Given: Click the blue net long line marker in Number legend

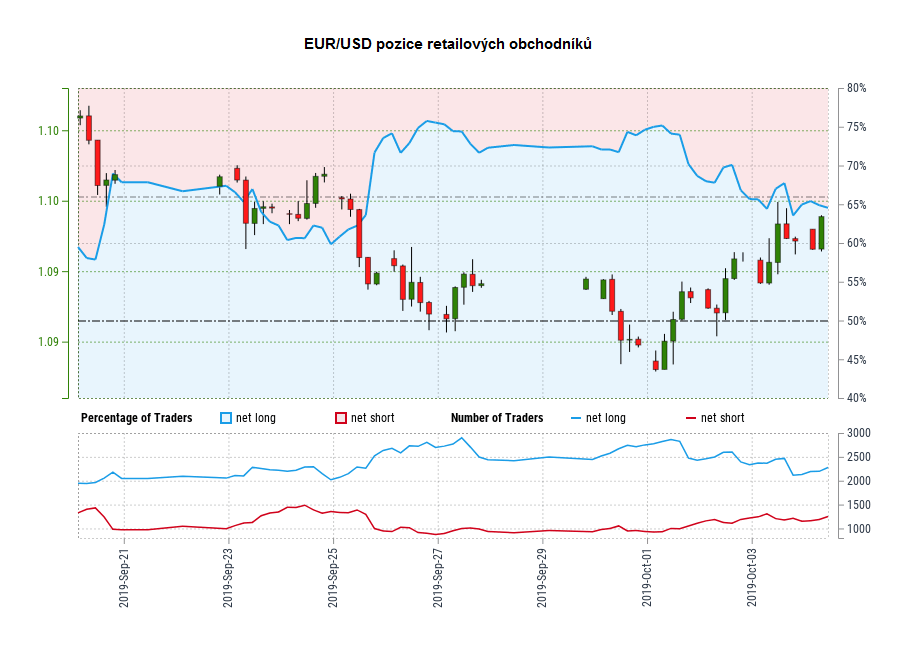Looking at the screenshot, I should click(576, 418).
